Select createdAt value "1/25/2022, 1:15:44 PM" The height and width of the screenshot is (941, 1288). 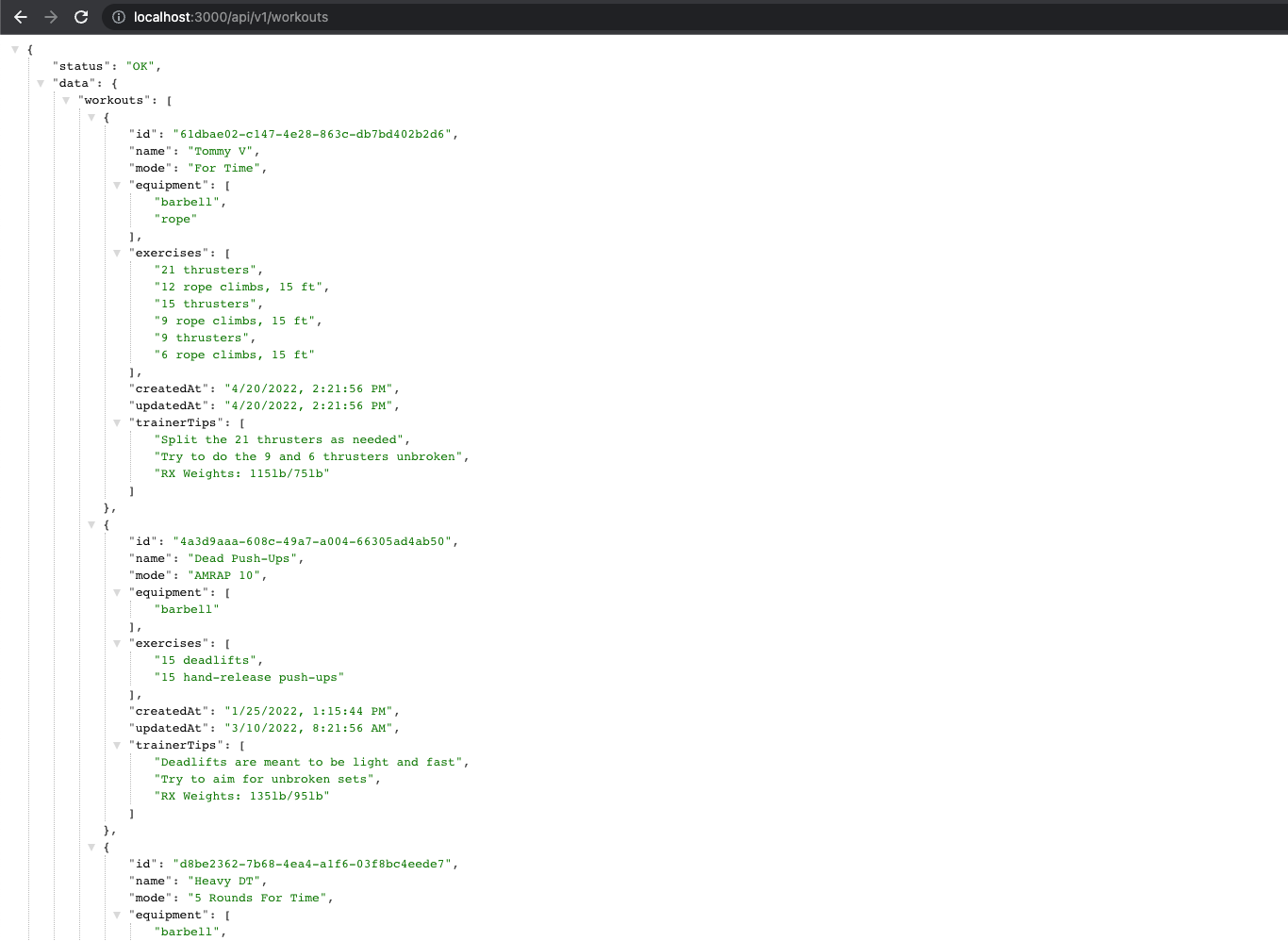[x=309, y=711]
